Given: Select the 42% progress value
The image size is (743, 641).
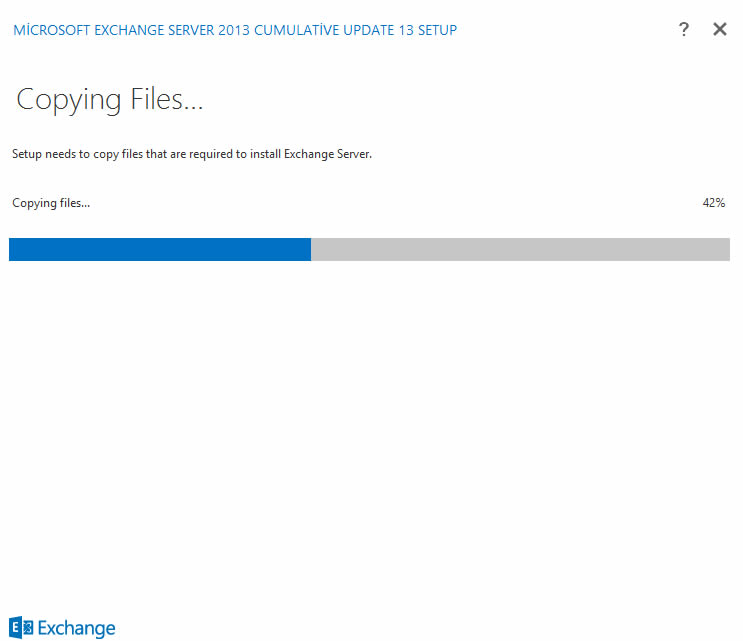Looking at the screenshot, I should pyautogui.click(x=714, y=203).
